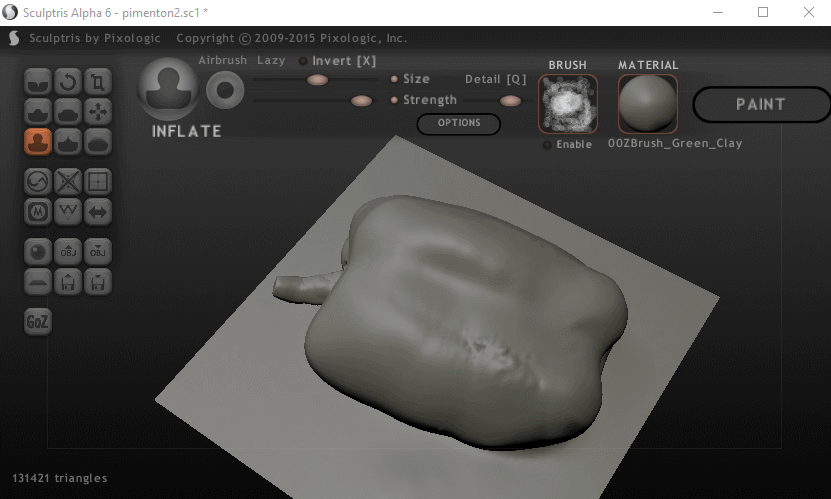Screen dimensions: 831x499
Task: Click the ring-shaped brush falloff icon
Action: (x=225, y=90)
